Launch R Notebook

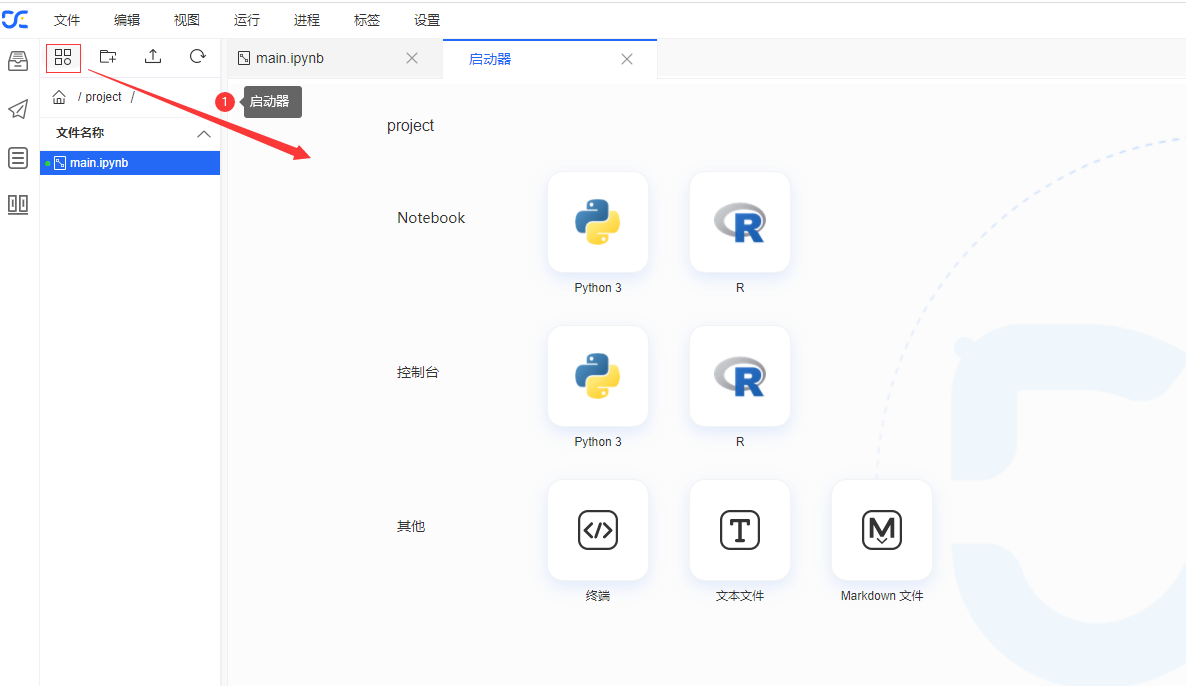click(x=740, y=222)
